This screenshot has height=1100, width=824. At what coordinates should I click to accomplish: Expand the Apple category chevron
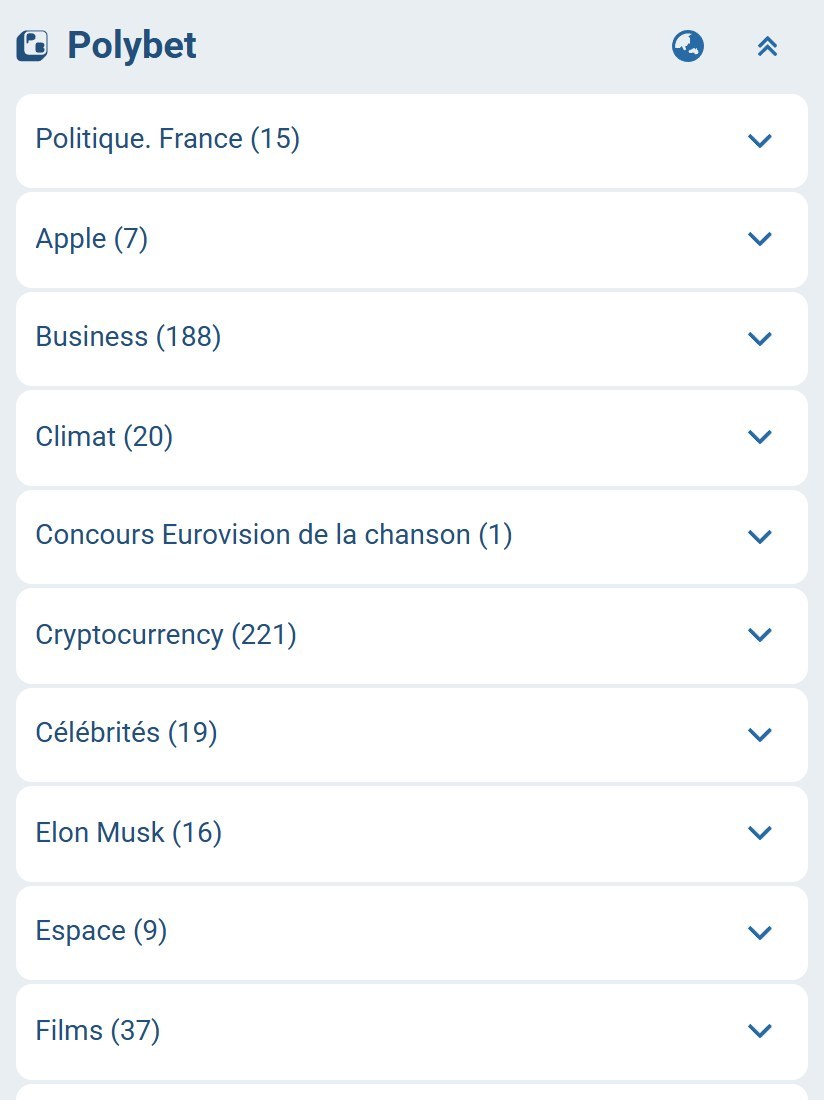pyautogui.click(x=759, y=239)
